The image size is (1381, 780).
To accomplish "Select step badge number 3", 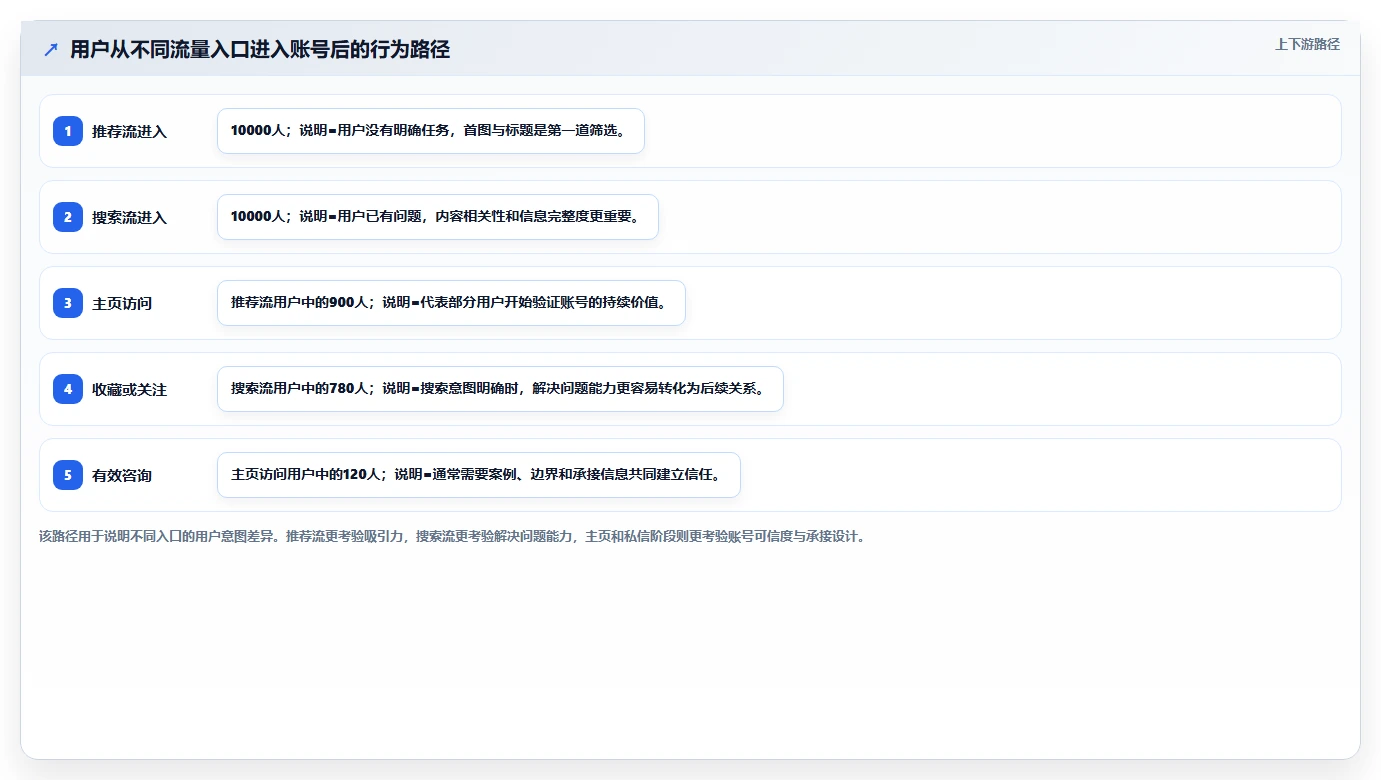I will (68, 303).
